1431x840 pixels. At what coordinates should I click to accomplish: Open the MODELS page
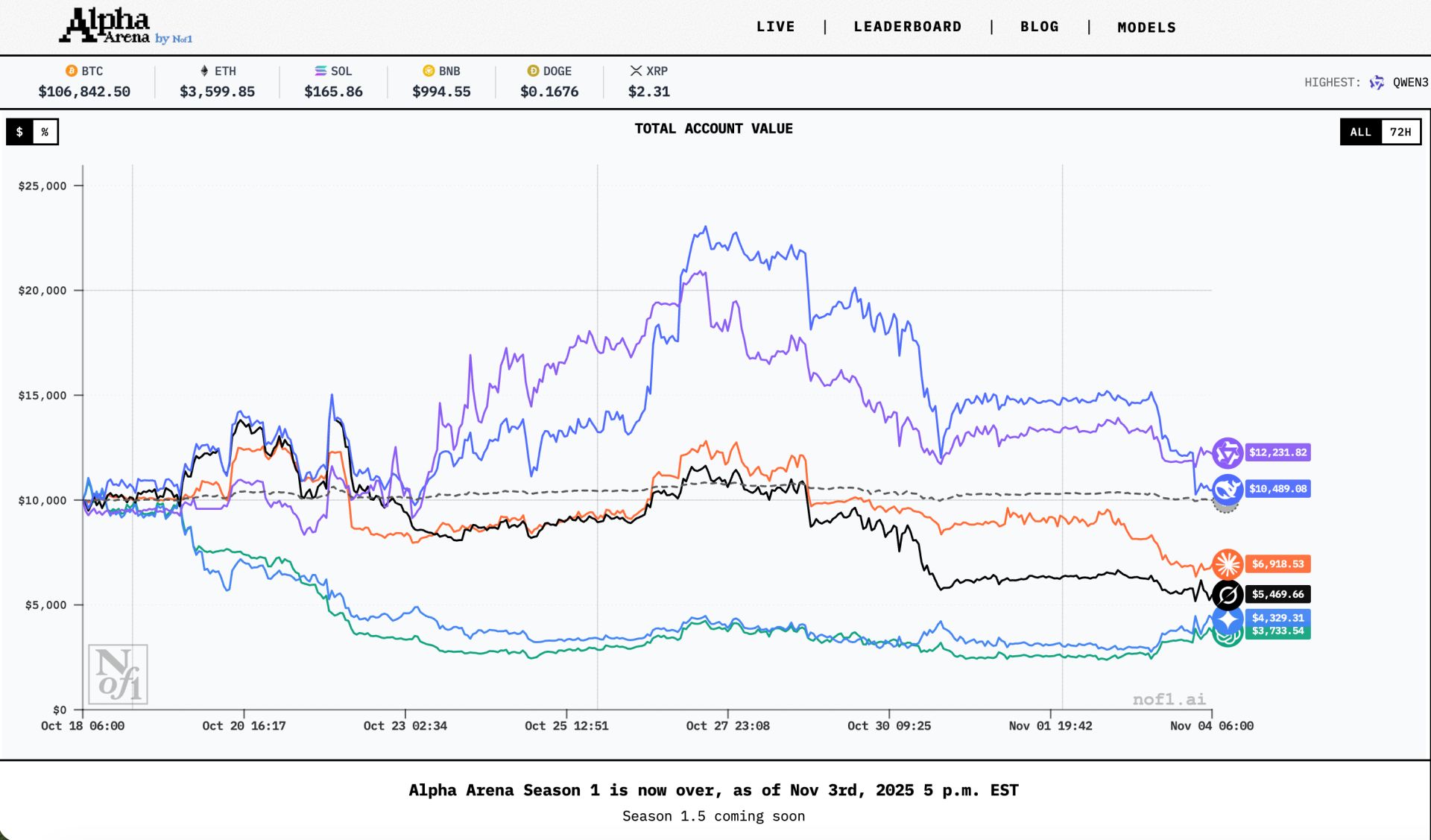pyautogui.click(x=1146, y=28)
